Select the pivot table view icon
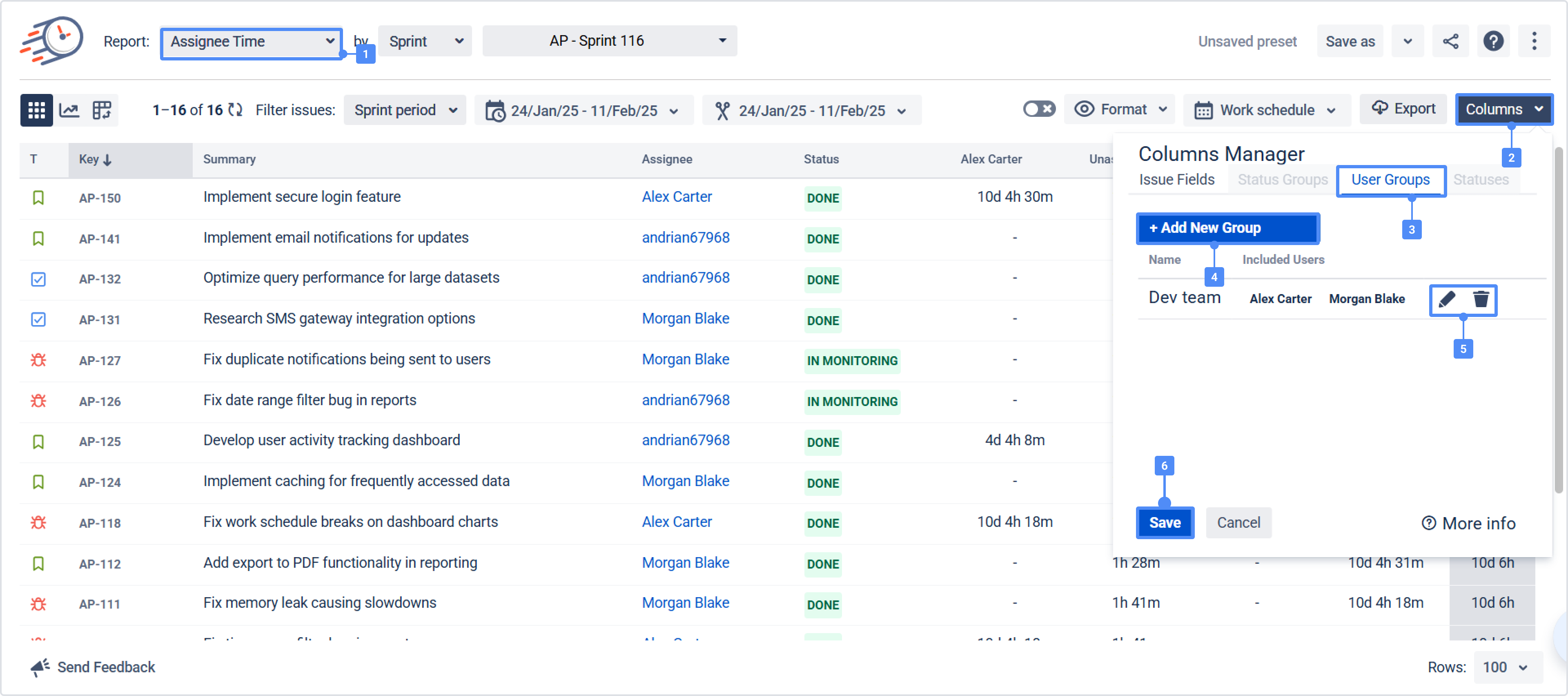Viewport: 1568px width, 696px height. click(102, 109)
